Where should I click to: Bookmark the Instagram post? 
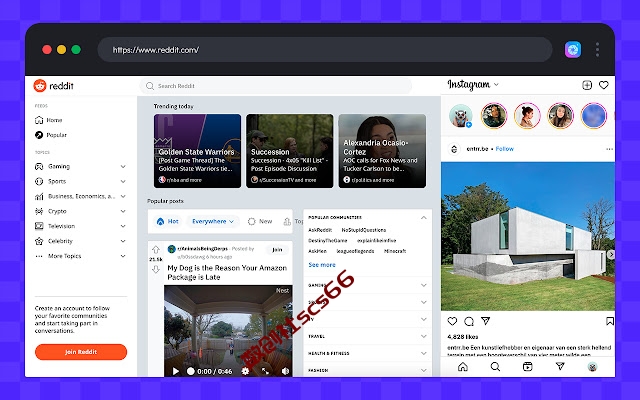tap(610, 321)
